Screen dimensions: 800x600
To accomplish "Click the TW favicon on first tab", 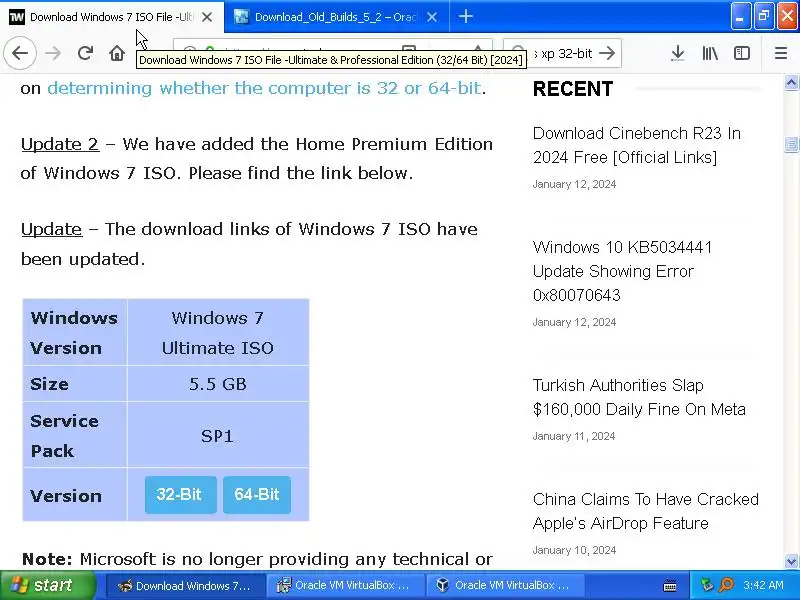I will coord(17,17).
